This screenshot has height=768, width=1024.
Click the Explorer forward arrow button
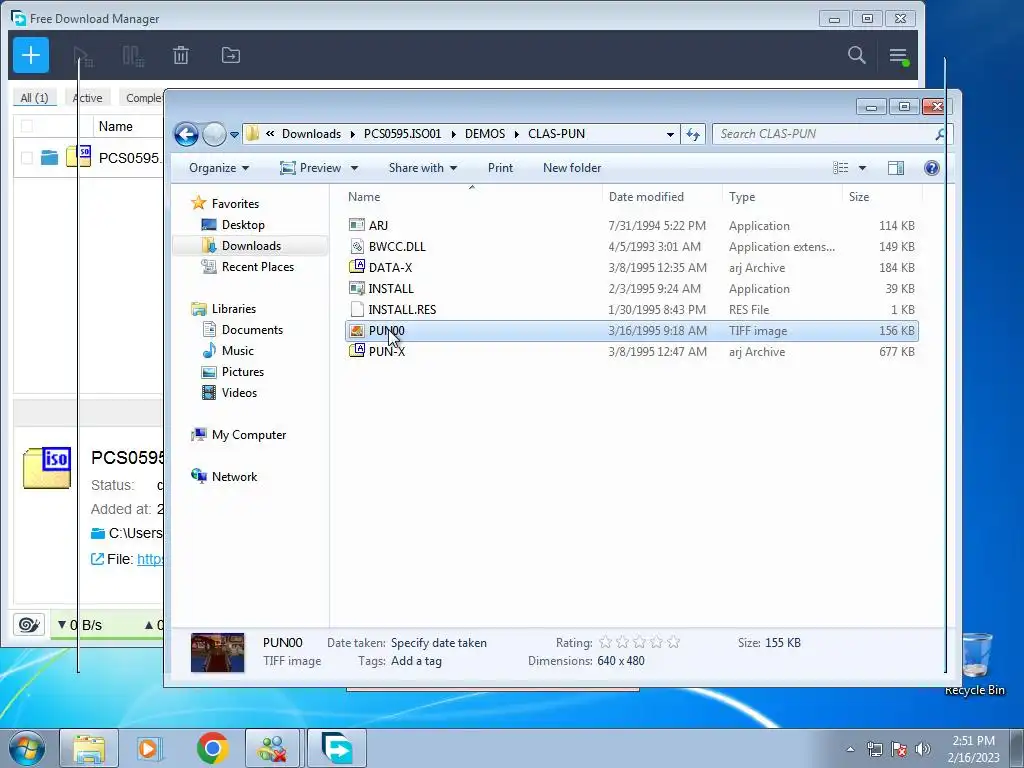(214, 135)
